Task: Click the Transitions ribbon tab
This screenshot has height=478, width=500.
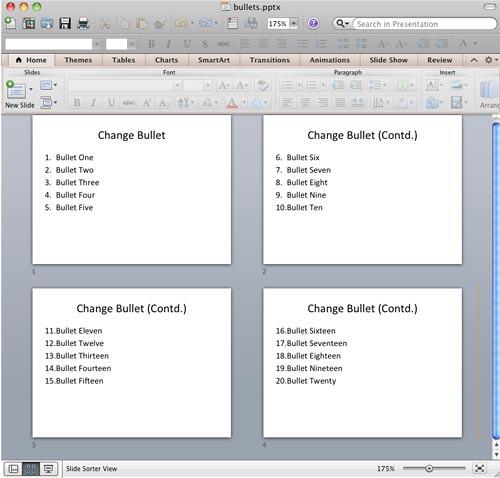Action: (270, 60)
